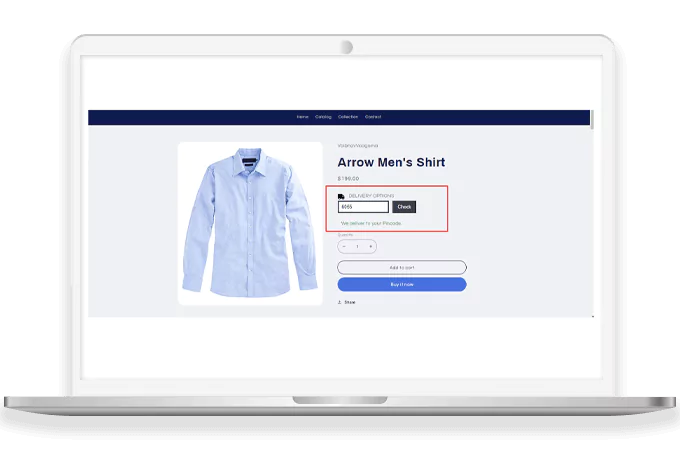Add the shirt to cart
The height and width of the screenshot is (450, 680).
tap(401, 267)
